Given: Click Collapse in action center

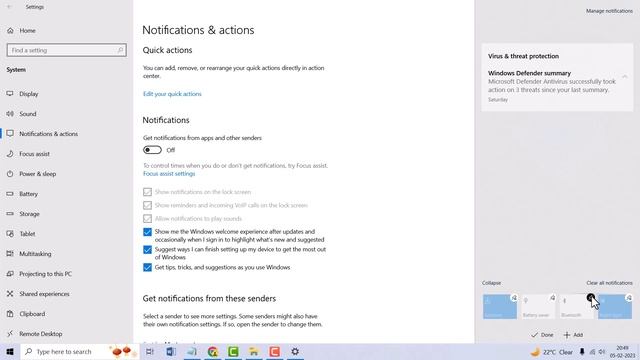Looking at the screenshot, I should [491, 283].
